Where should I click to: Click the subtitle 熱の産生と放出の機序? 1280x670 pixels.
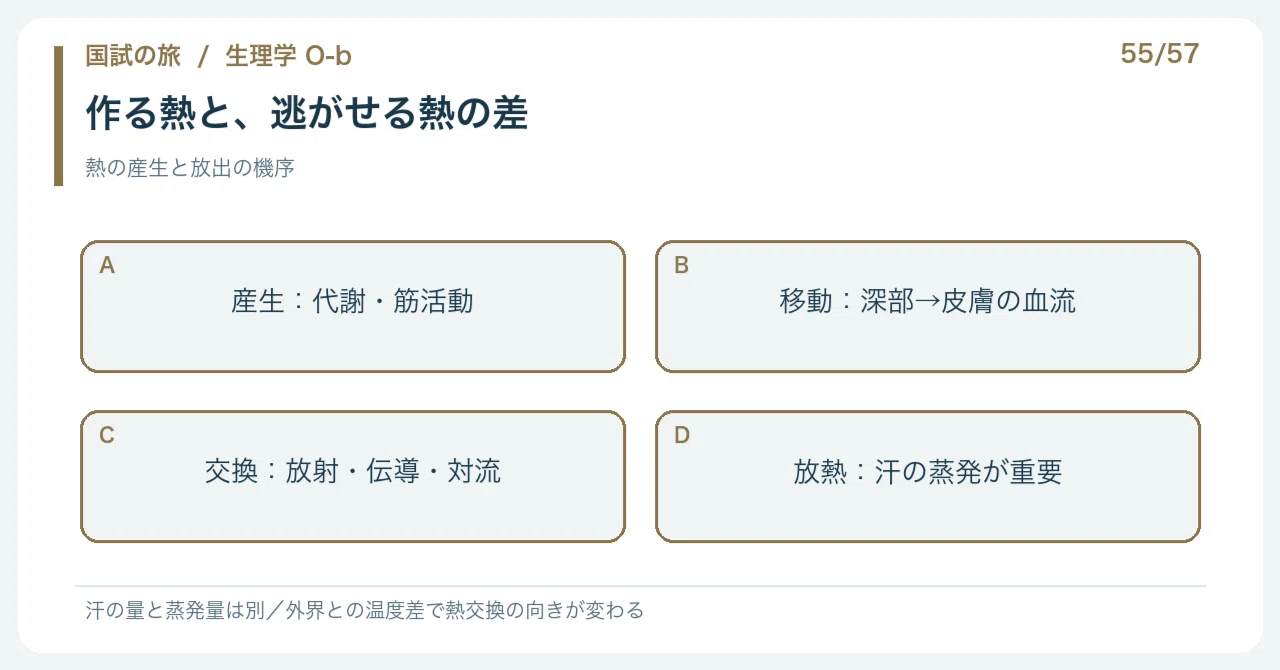(190, 168)
